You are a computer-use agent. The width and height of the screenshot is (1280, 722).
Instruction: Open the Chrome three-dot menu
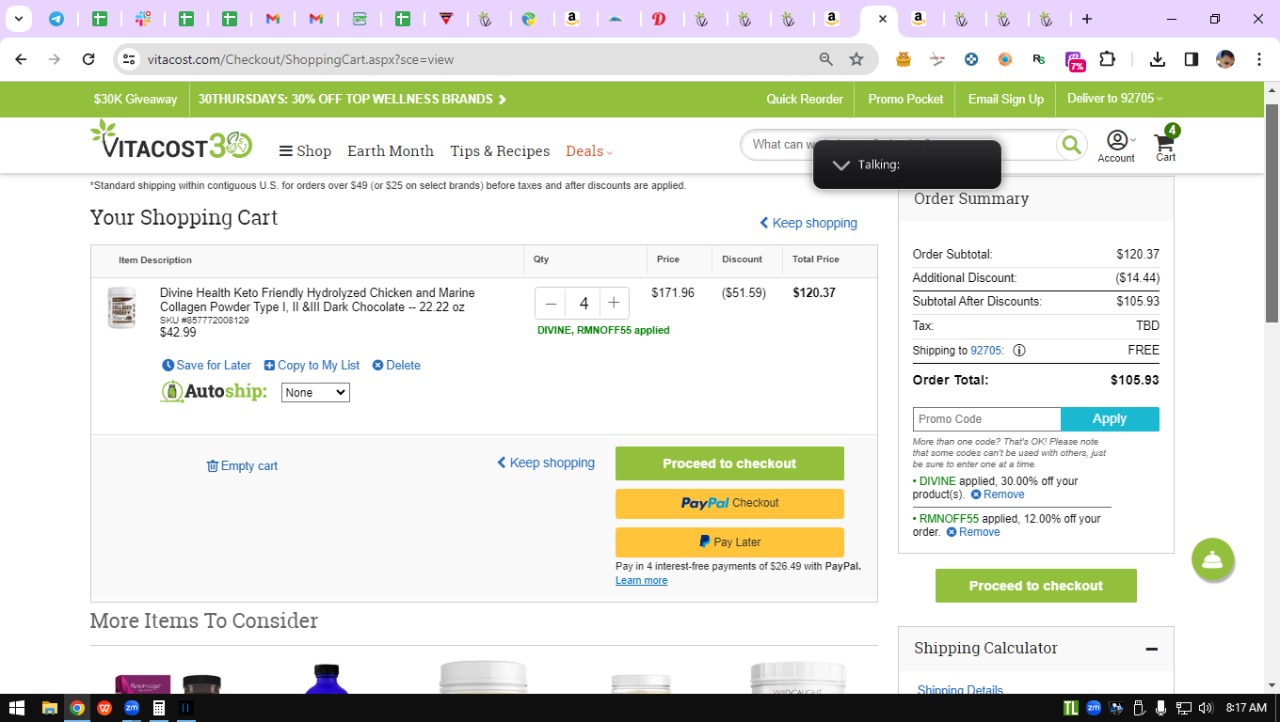(x=1258, y=59)
